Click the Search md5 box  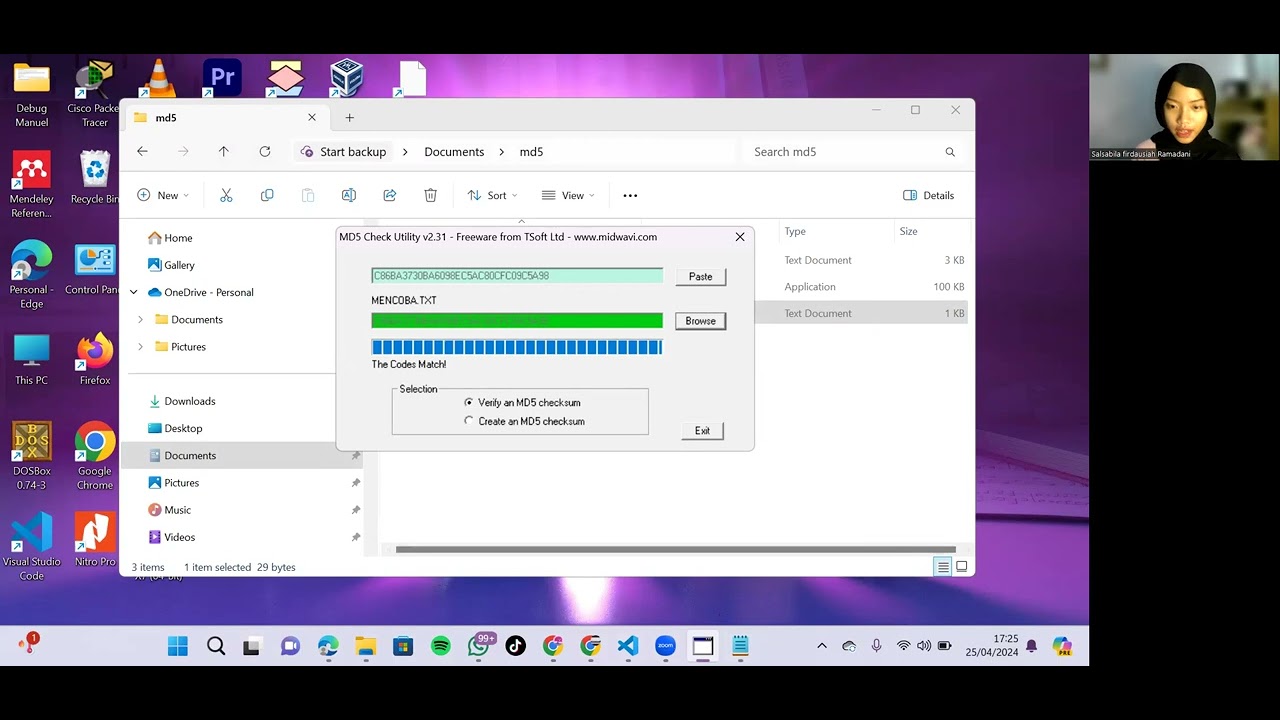click(x=854, y=152)
